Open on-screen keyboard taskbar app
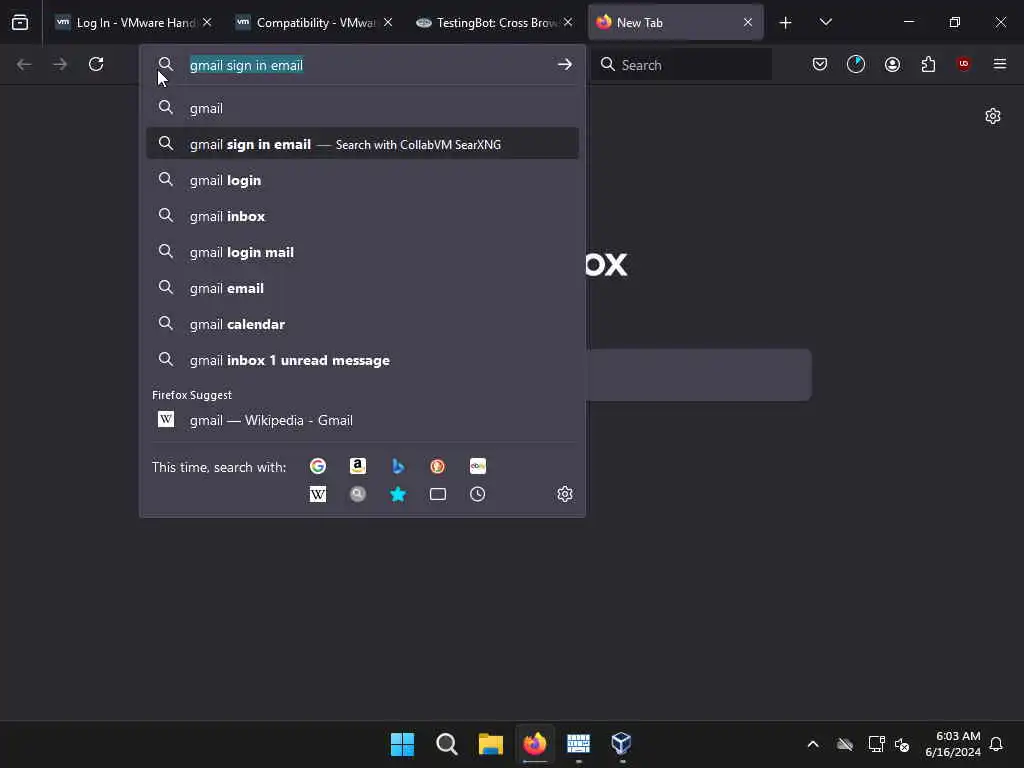Image resolution: width=1024 pixels, height=768 pixels. (579, 744)
